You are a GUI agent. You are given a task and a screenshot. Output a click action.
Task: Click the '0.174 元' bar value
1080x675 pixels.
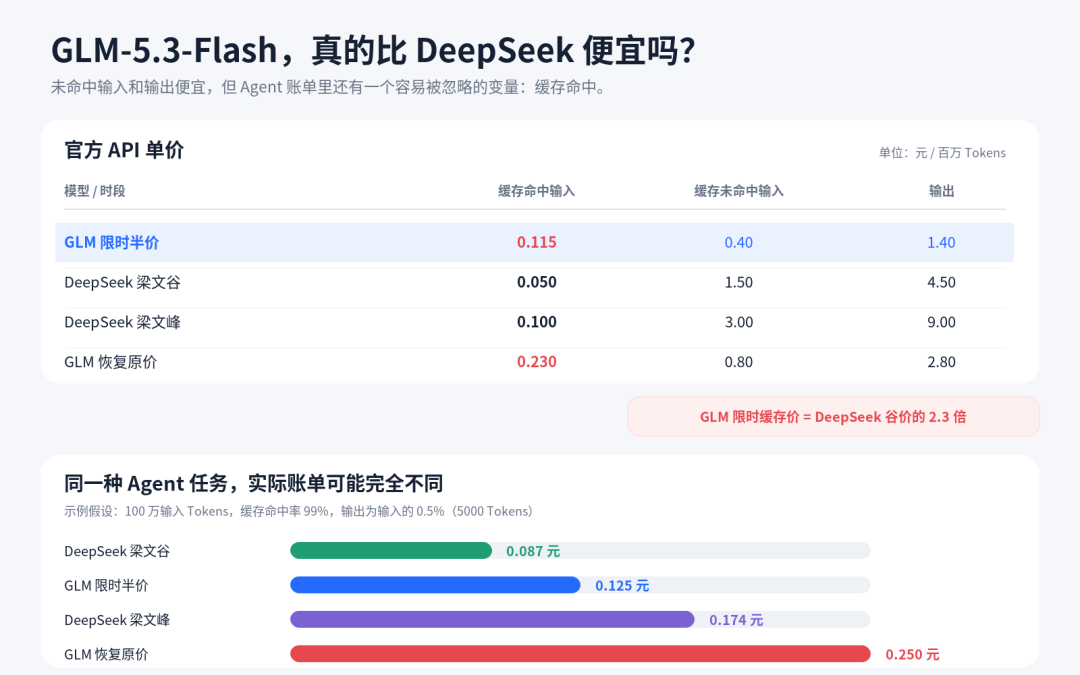click(736, 620)
